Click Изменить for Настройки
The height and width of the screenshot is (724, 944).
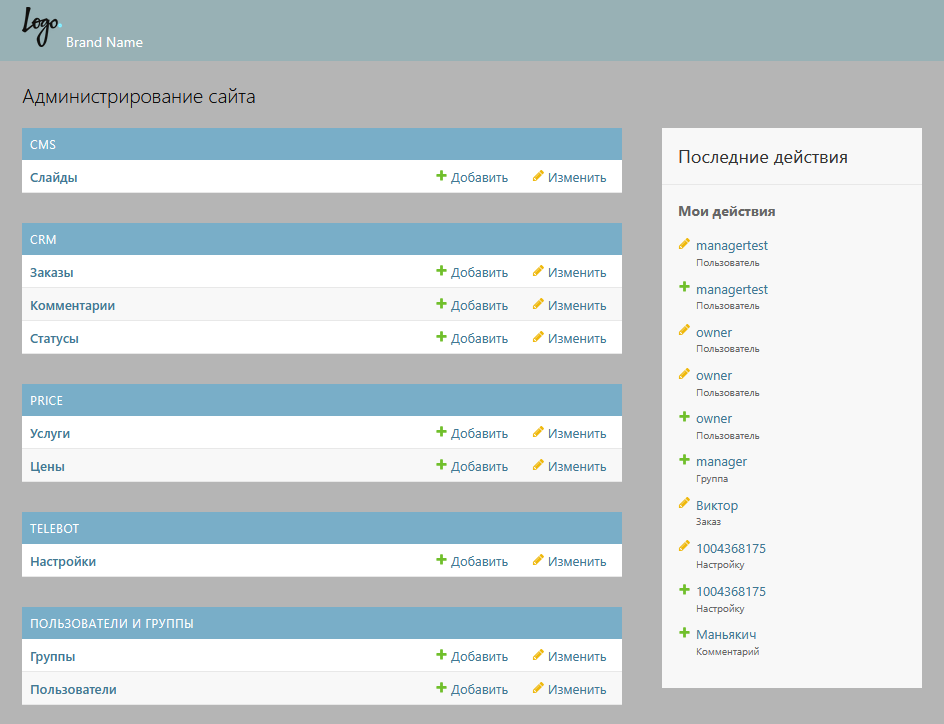(x=576, y=561)
